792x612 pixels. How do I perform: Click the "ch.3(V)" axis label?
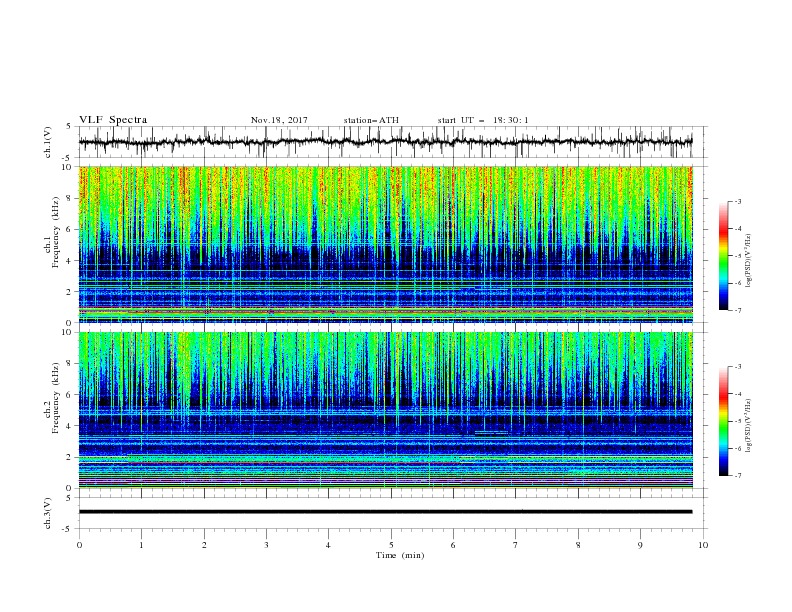coord(48,513)
